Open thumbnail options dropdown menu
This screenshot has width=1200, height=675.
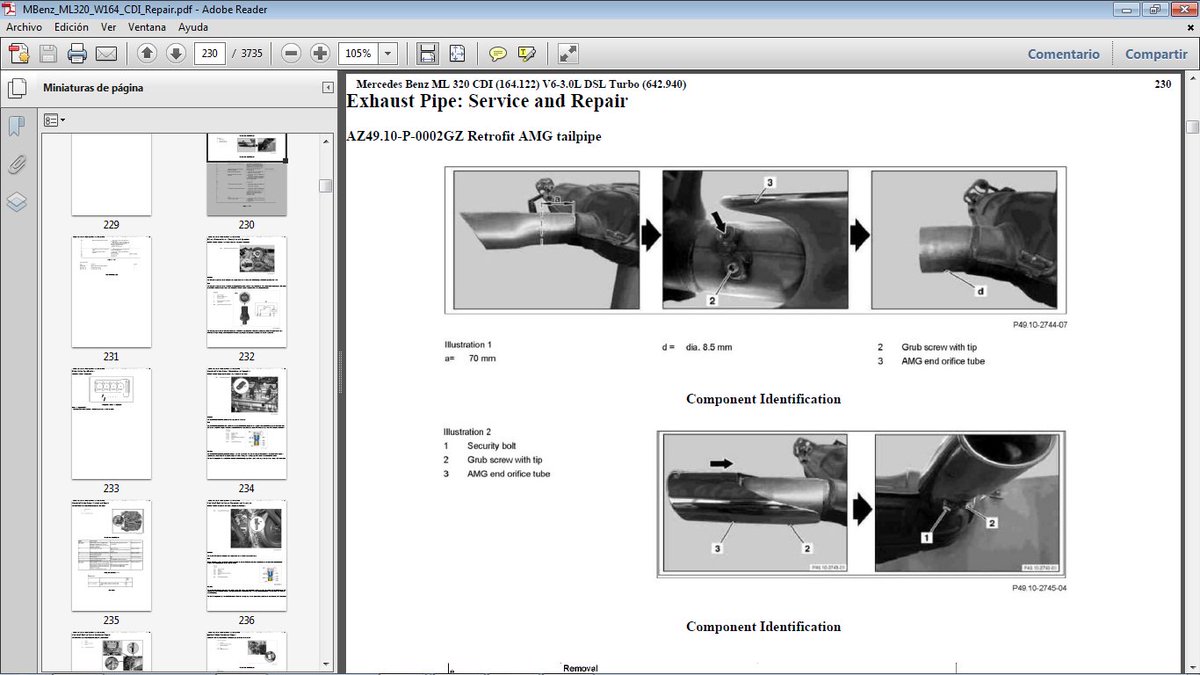(55, 120)
